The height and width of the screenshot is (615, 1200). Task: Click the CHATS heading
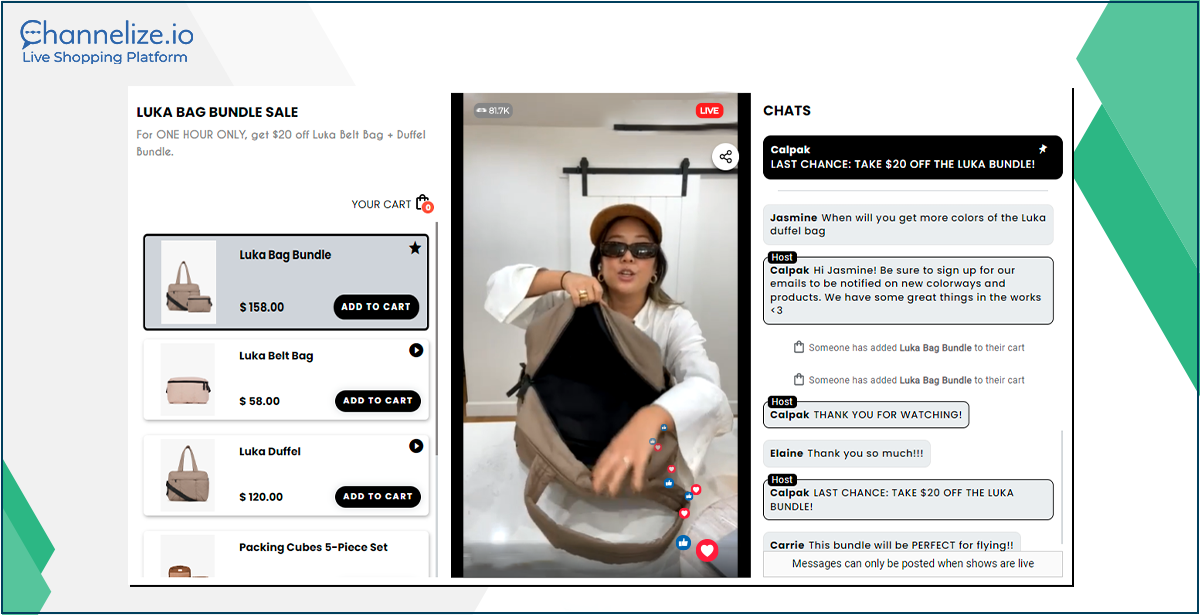click(787, 111)
